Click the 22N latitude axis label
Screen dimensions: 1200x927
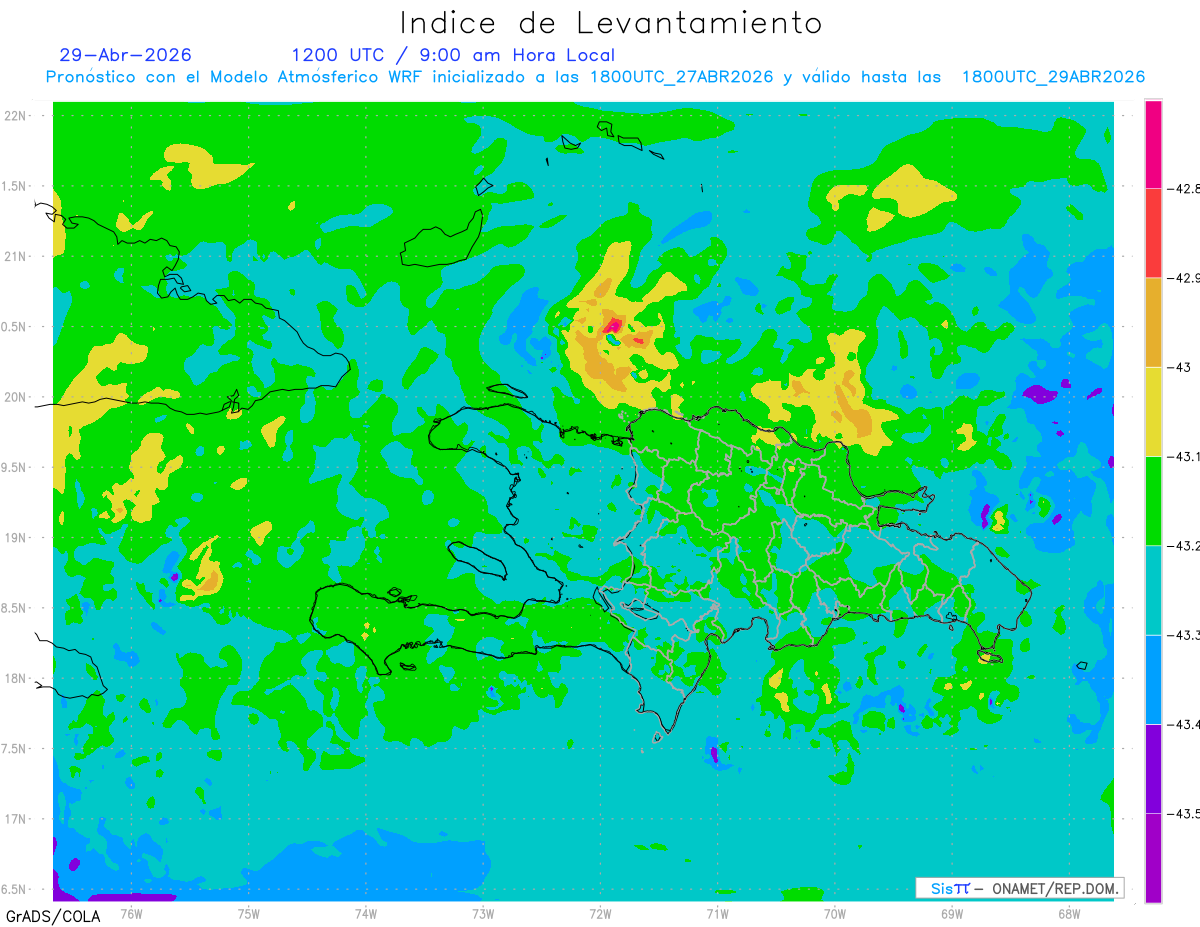pos(16,116)
